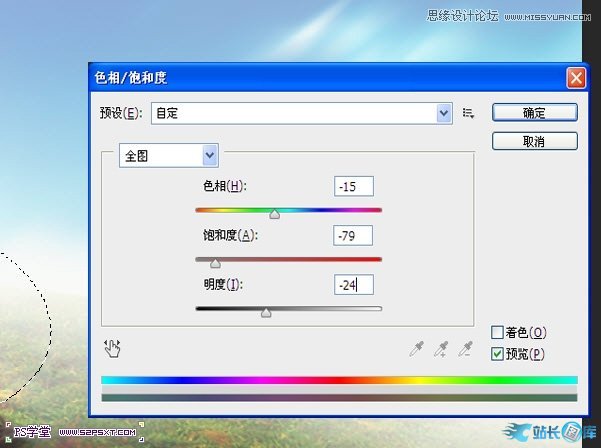The height and width of the screenshot is (448, 601).
Task: Close the 色相/饱和度 dialog with X
Action: pyautogui.click(x=575, y=78)
